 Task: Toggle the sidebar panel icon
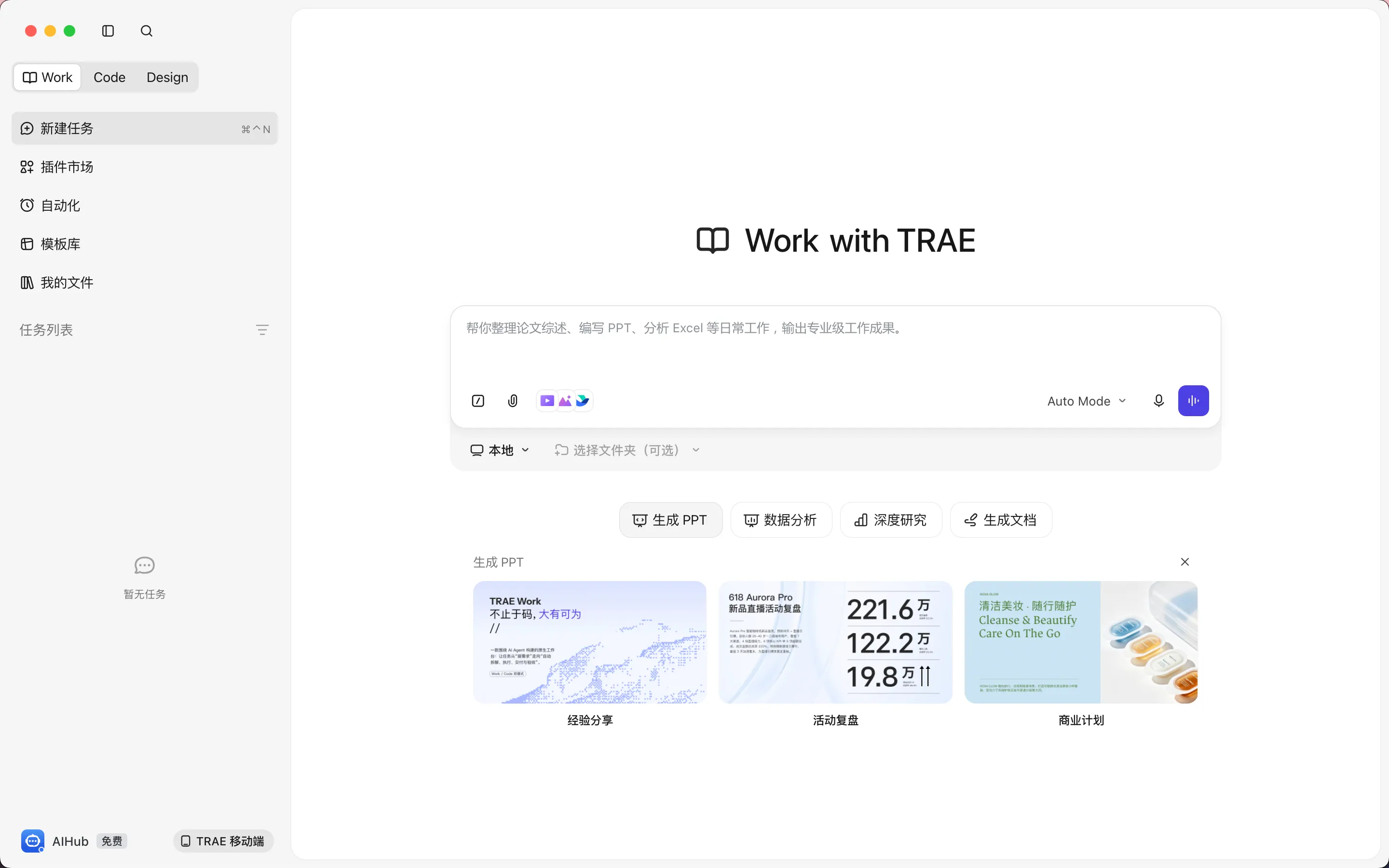click(108, 31)
